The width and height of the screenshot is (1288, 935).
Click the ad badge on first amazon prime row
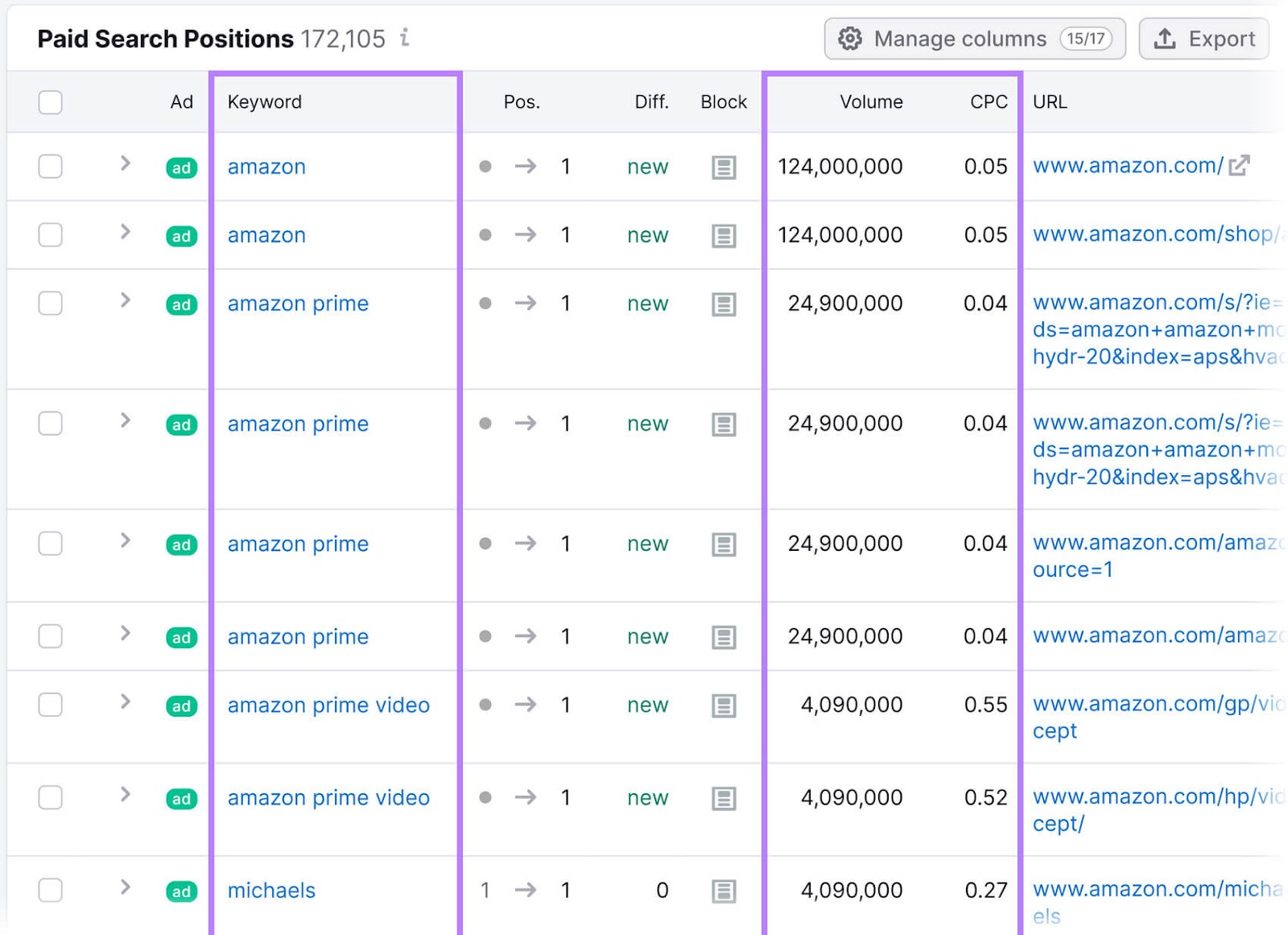[x=181, y=304]
